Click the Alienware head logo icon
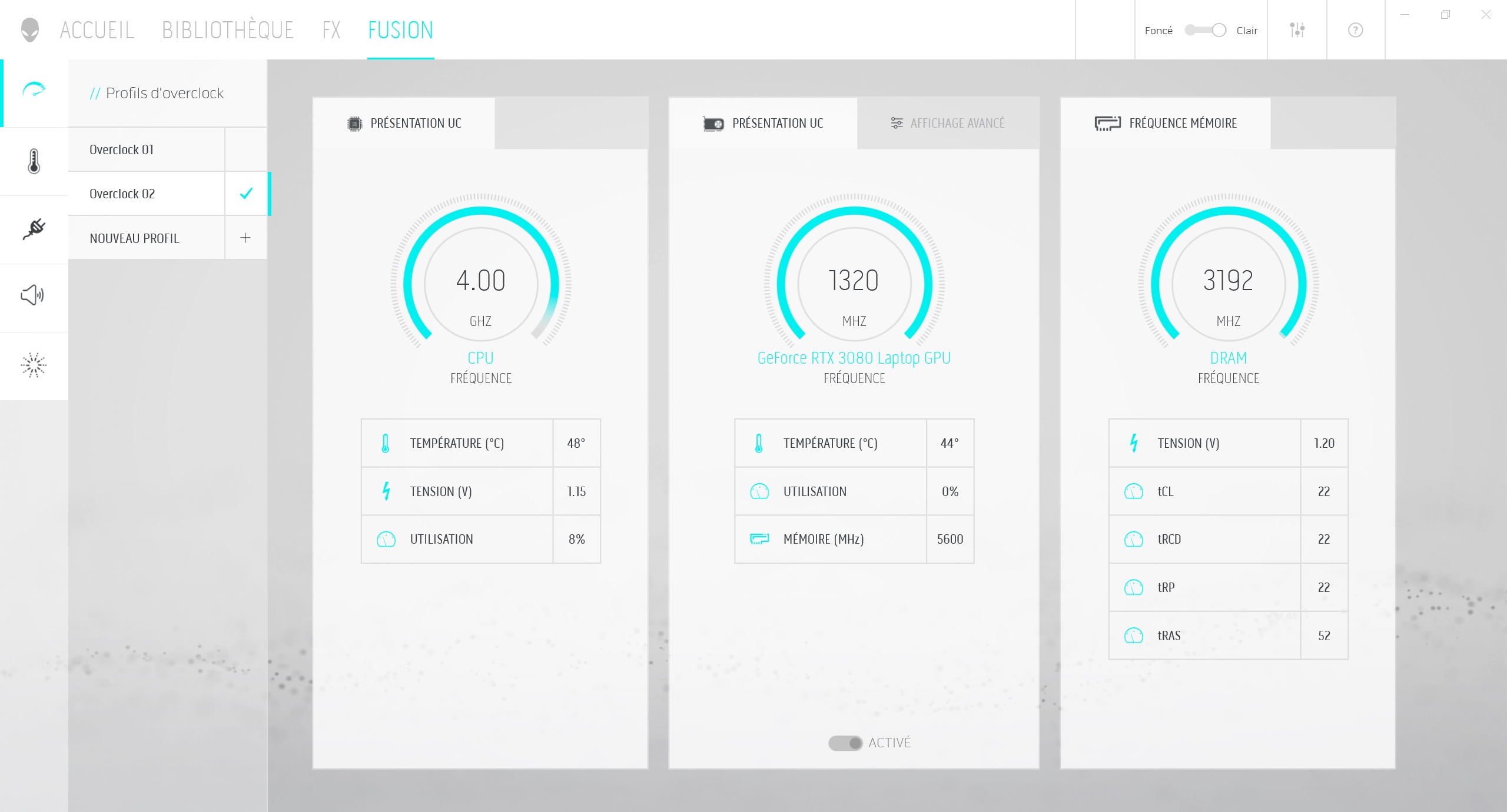 click(x=29, y=29)
